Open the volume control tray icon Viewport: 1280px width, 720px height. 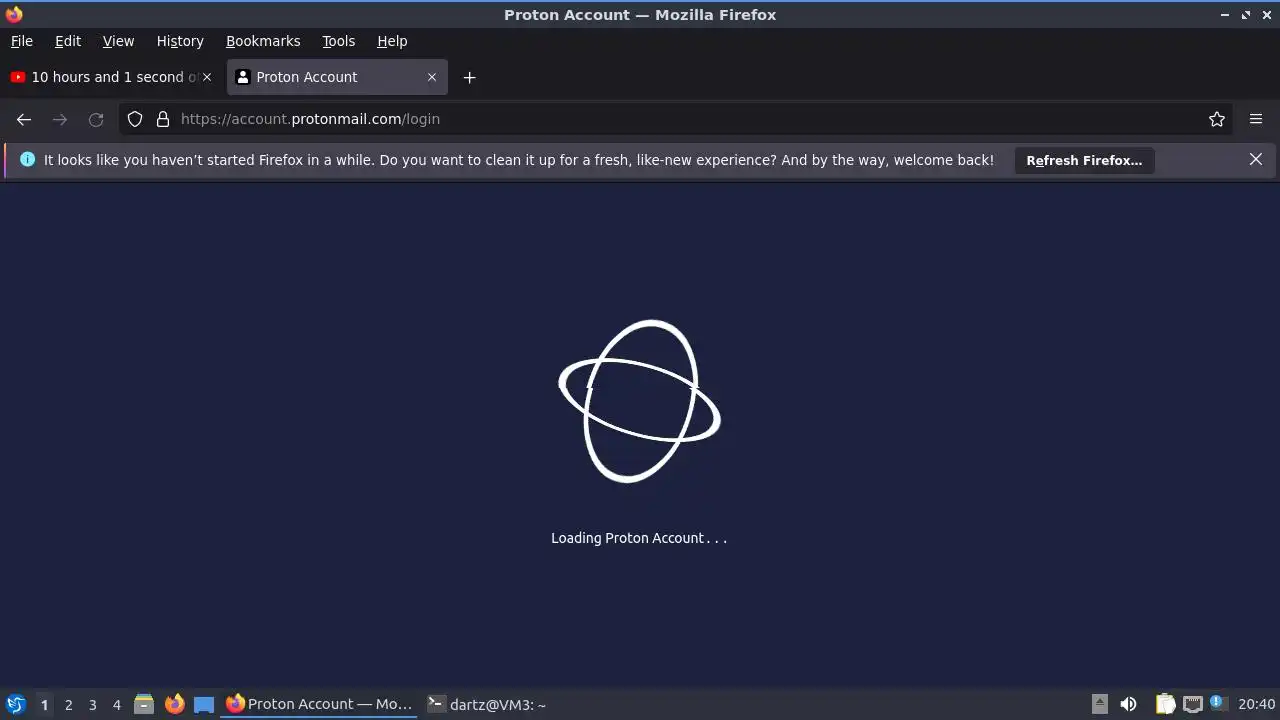coord(1128,704)
